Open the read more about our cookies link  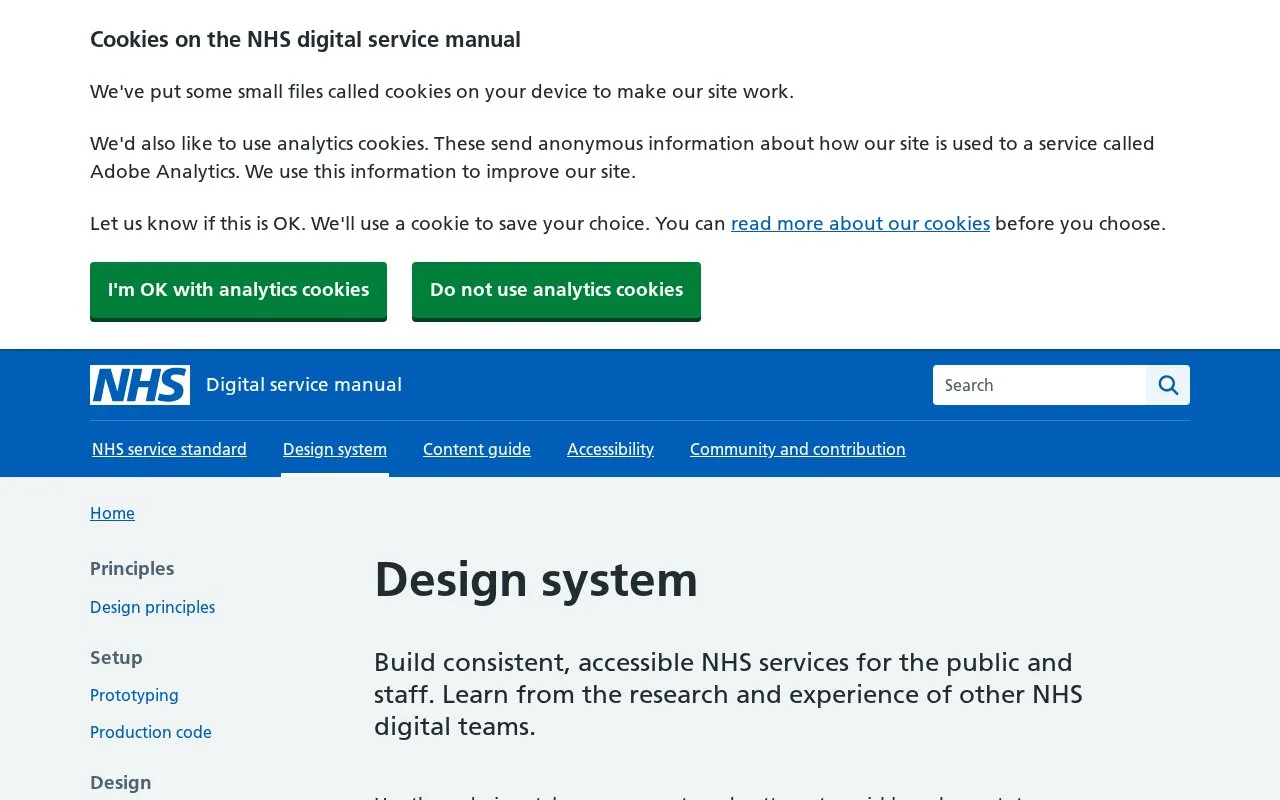tap(860, 223)
